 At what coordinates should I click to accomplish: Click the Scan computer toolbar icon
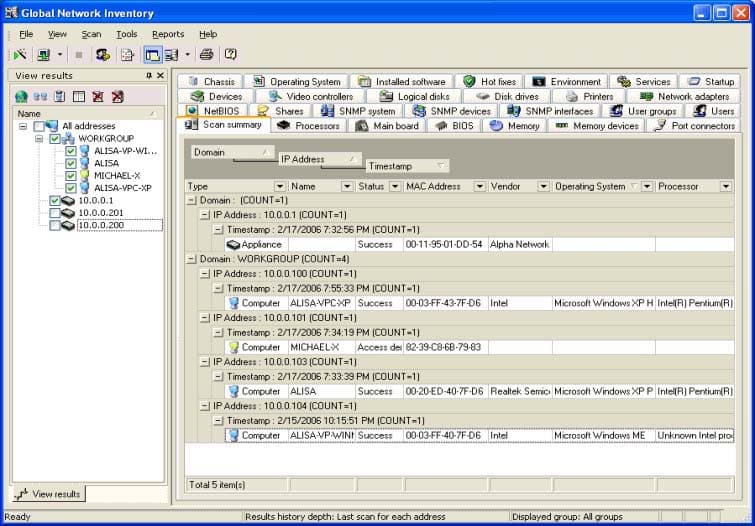44,54
